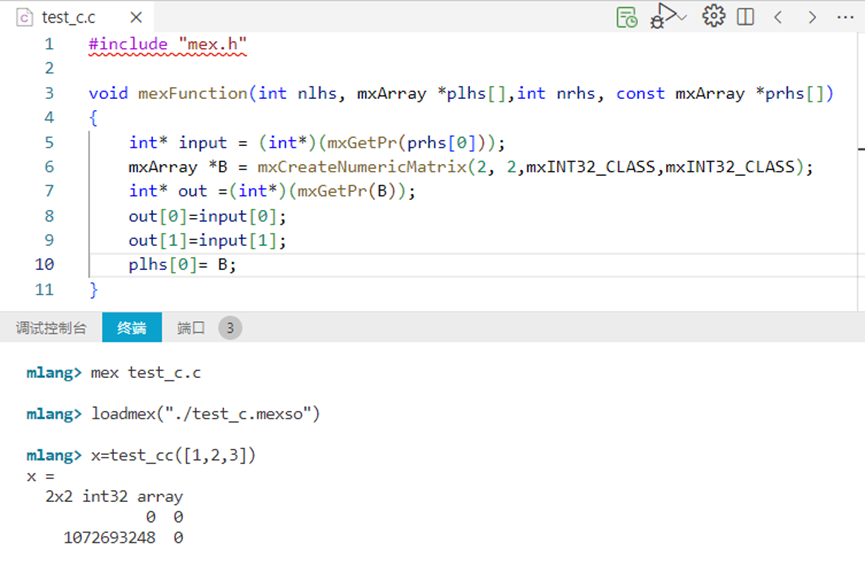Click line number 10 in the gutter
865x573 pixels.
pos(45,265)
